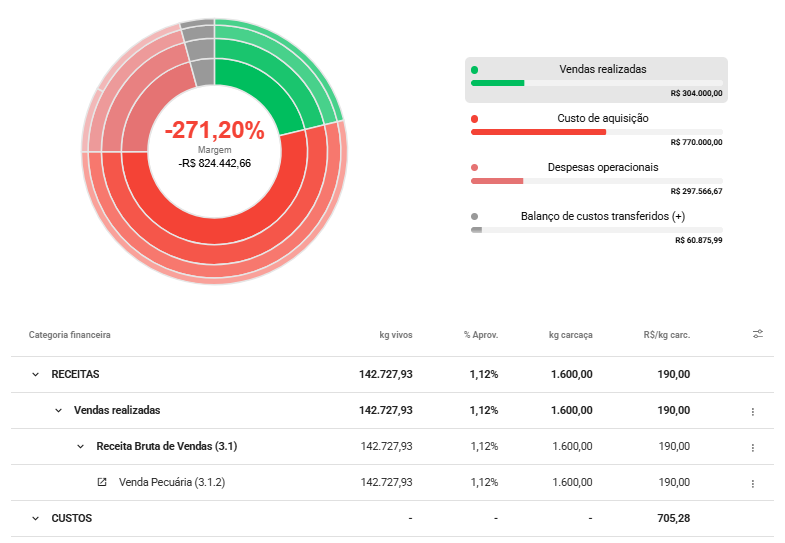Click the -271,20% margin value
The image size is (785, 543).
(214, 130)
